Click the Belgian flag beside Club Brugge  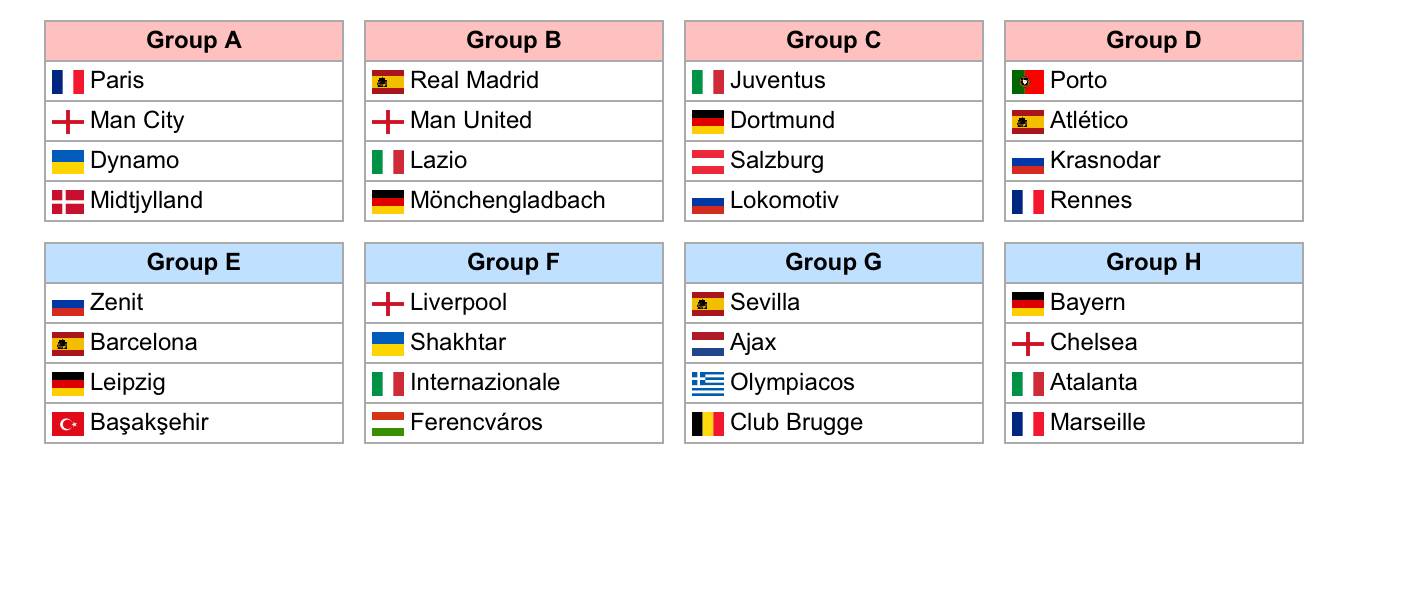coord(708,424)
